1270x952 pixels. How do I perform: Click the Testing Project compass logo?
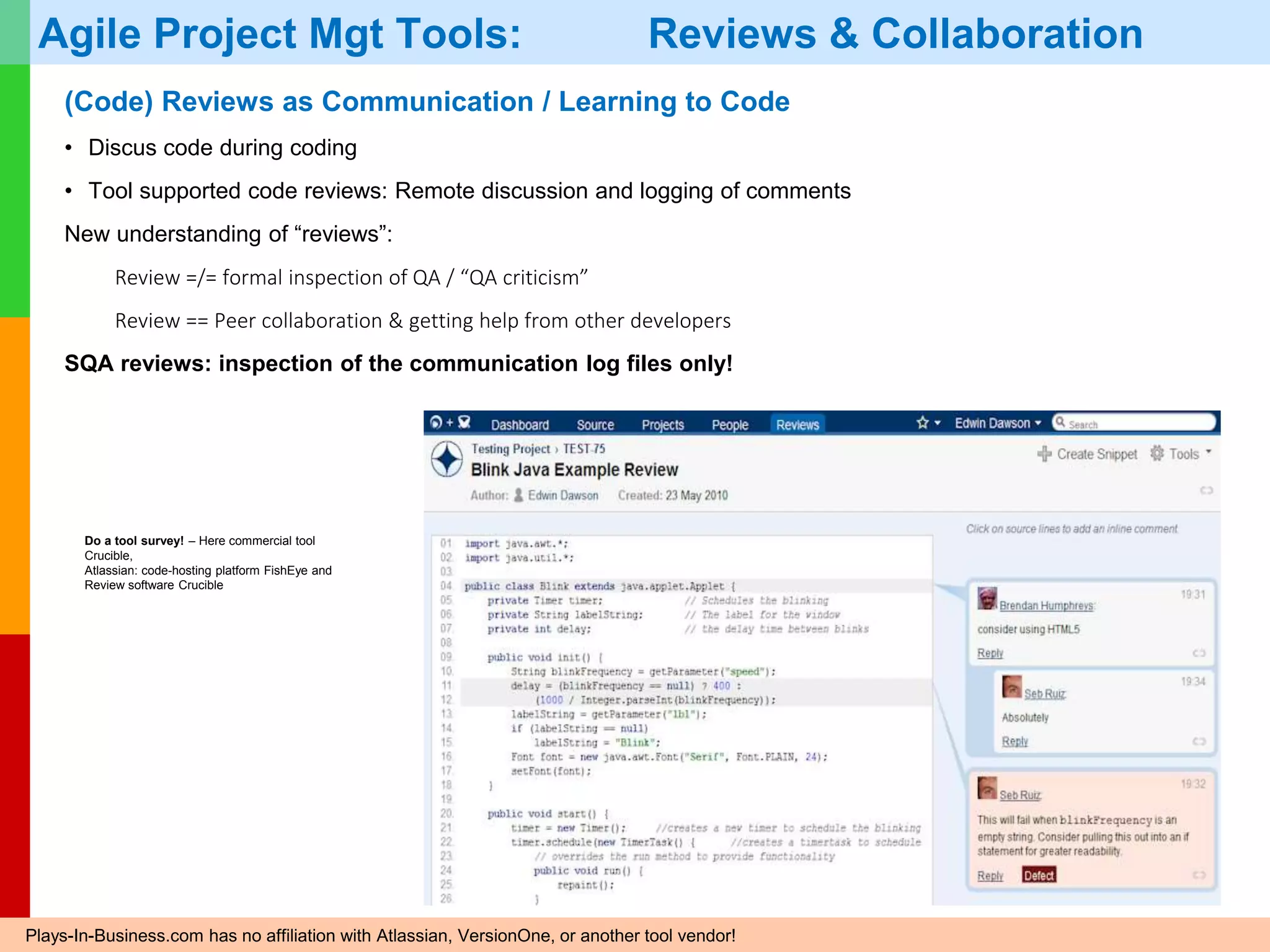[446, 459]
